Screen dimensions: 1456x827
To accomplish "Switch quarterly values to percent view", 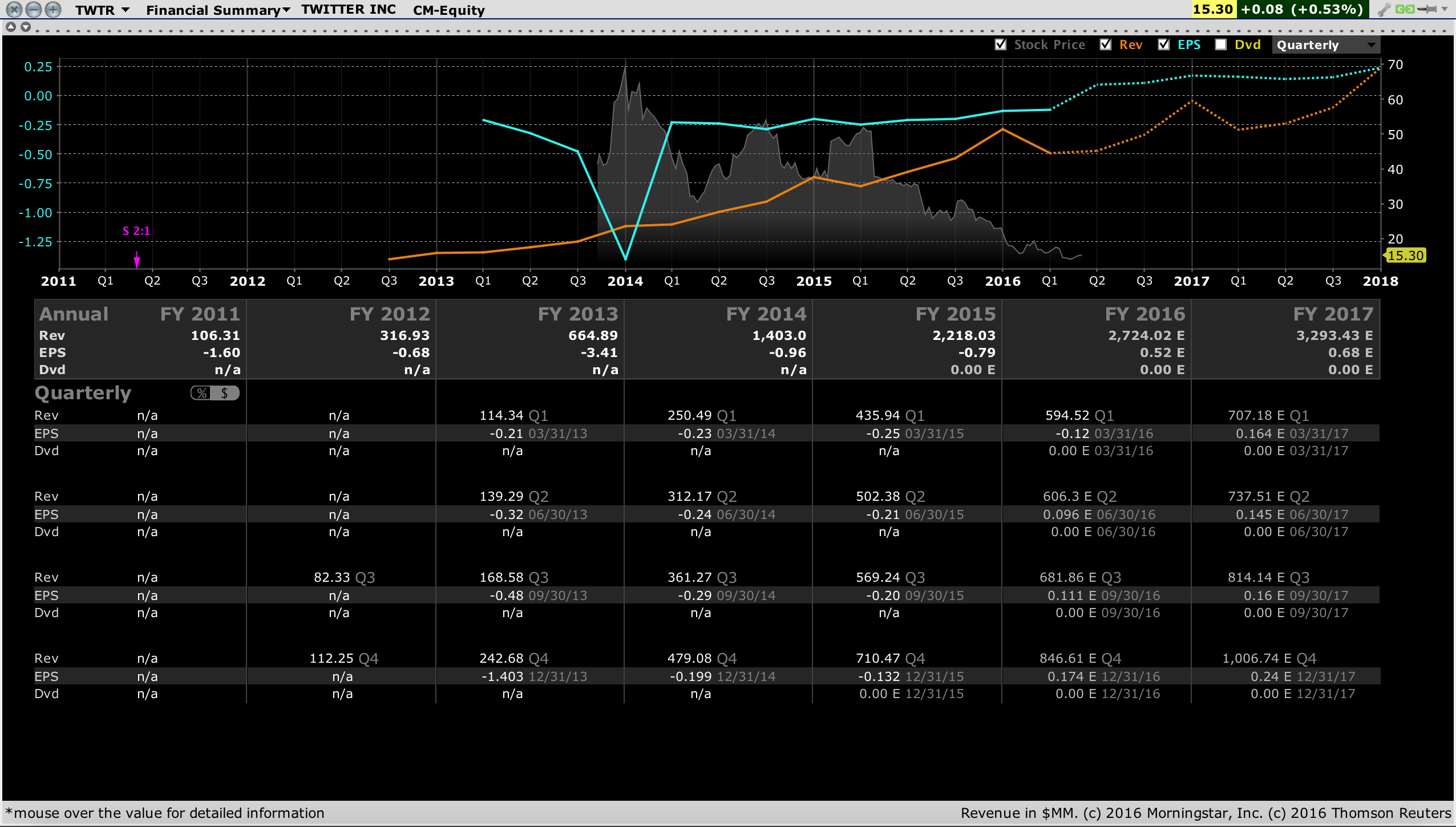I will (201, 393).
